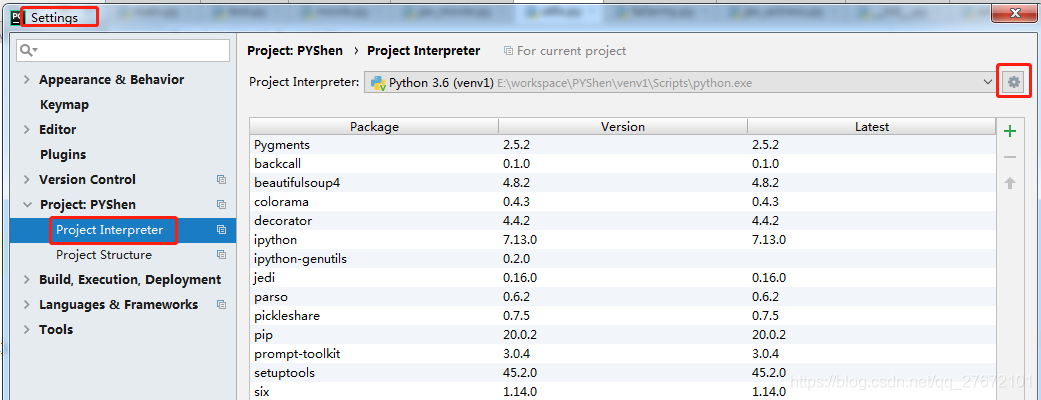Click the green plus to install package
The image size is (1041, 400).
(1010, 131)
